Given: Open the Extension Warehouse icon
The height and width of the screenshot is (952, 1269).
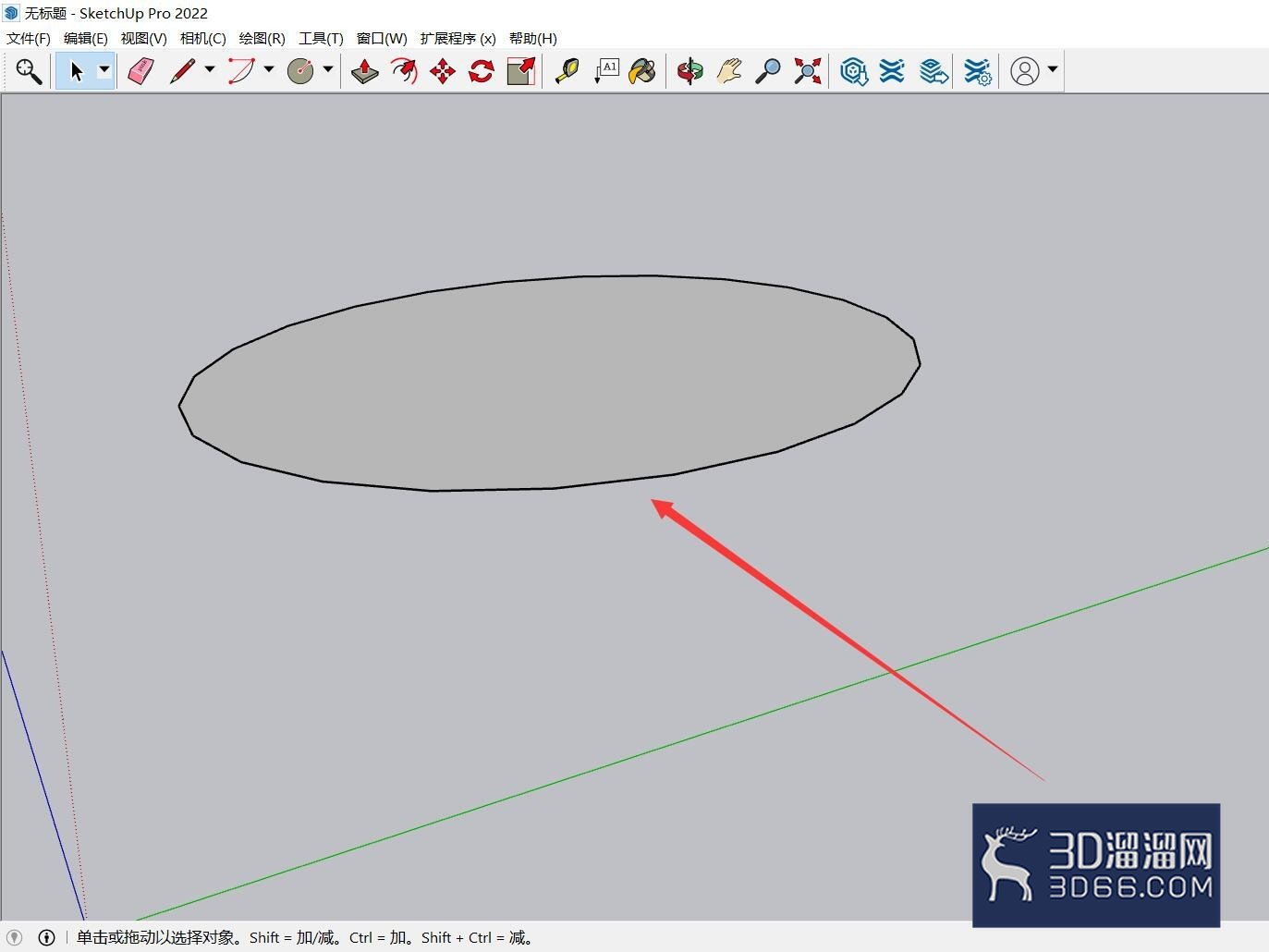Looking at the screenshot, I should pyautogui.click(x=892, y=71).
